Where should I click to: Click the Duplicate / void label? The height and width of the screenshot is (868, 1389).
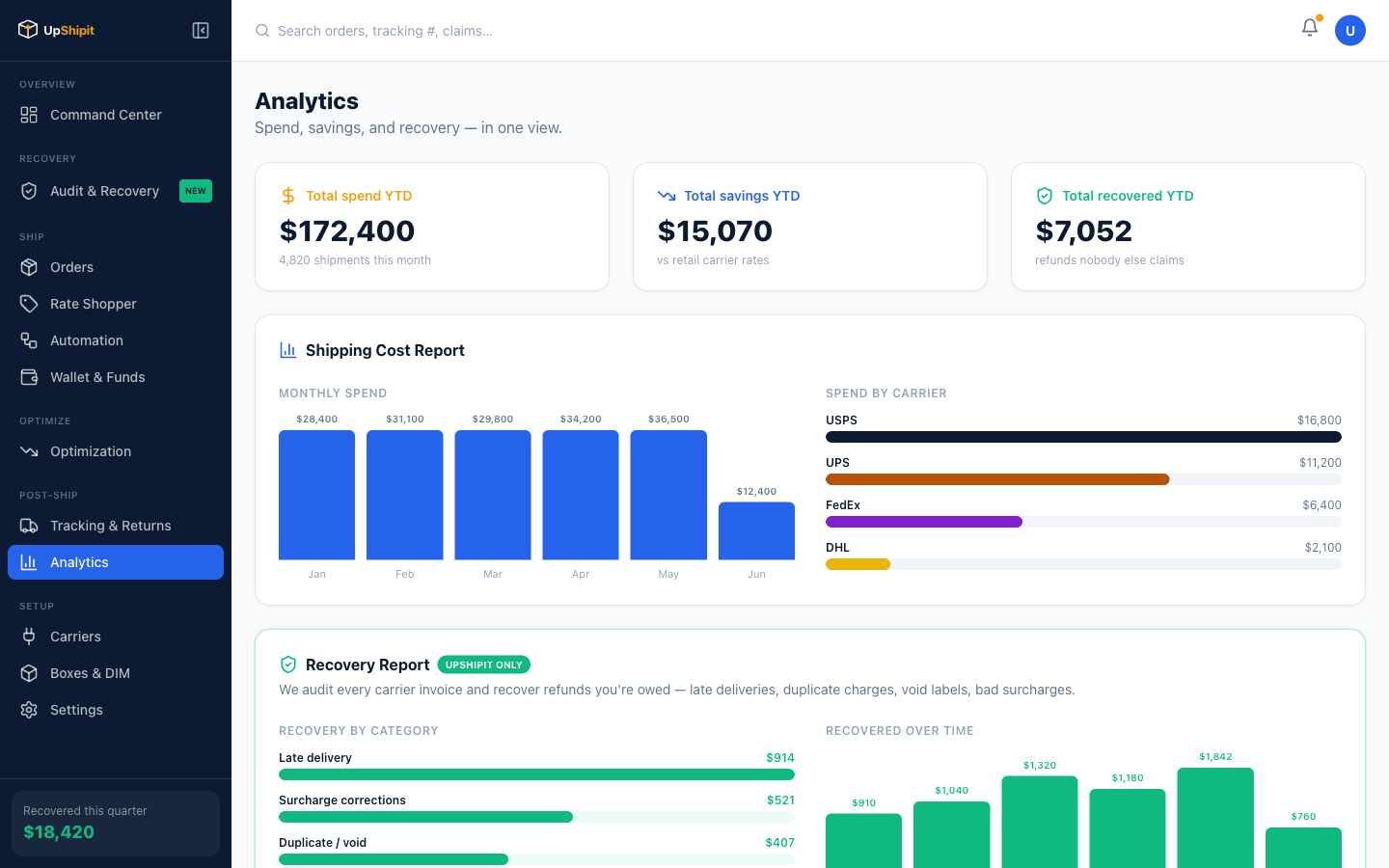click(323, 843)
